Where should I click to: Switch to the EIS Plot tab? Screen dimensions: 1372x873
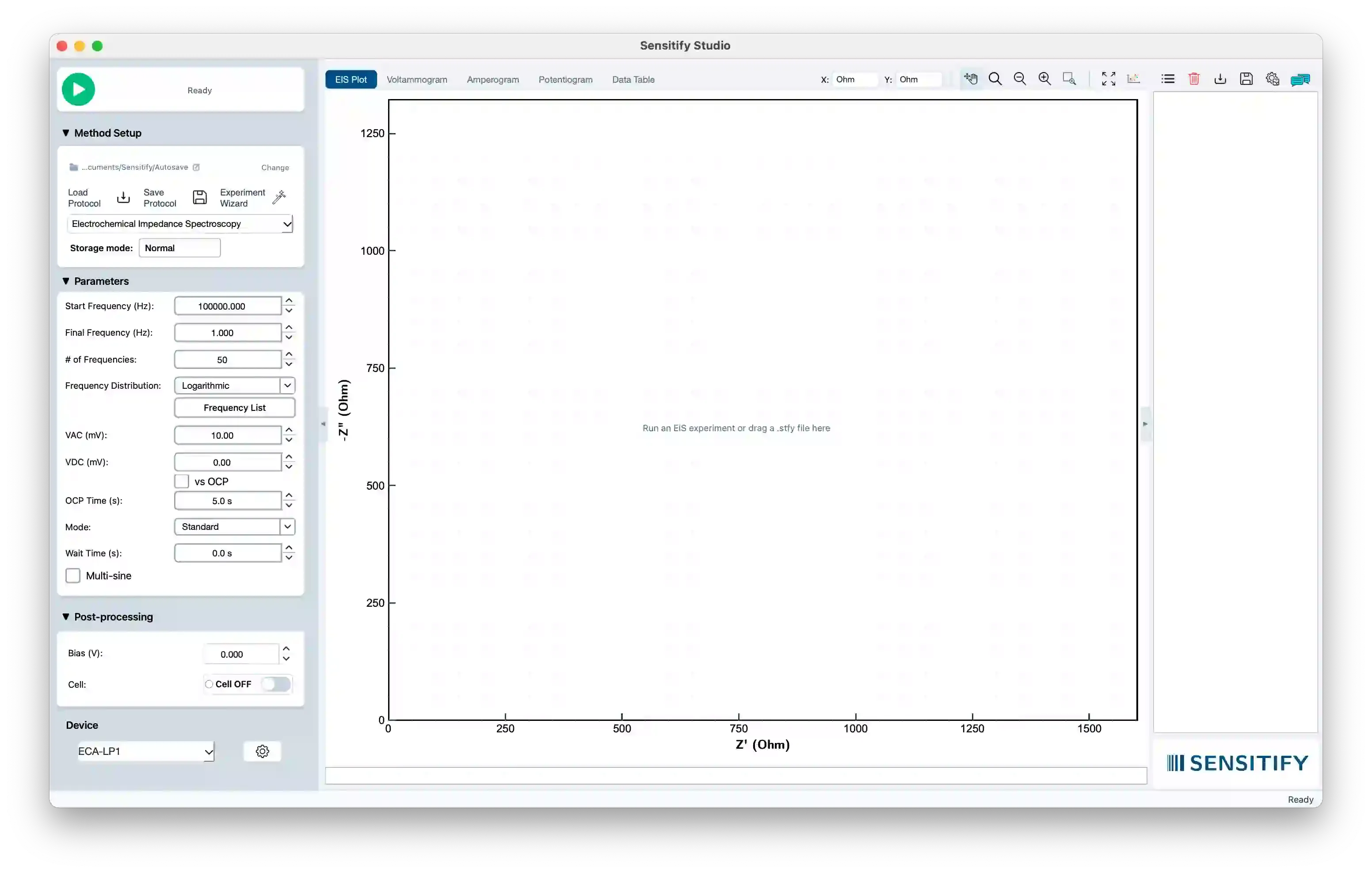[x=351, y=79]
